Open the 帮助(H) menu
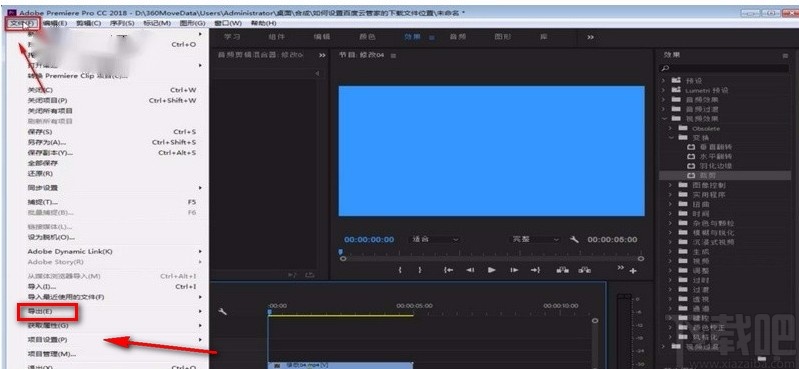 tap(263, 23)
